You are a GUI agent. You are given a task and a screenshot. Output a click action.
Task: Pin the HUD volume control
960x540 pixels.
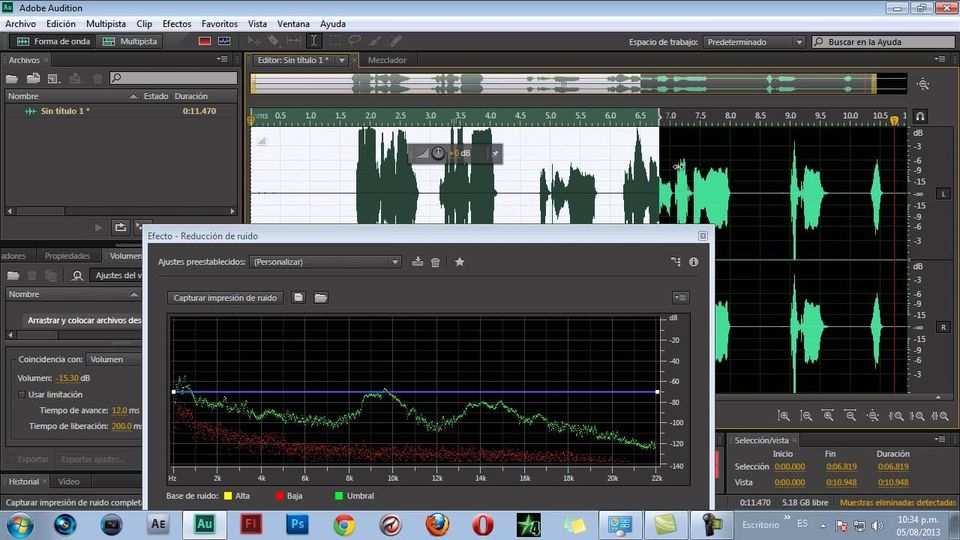click(495, 154)
